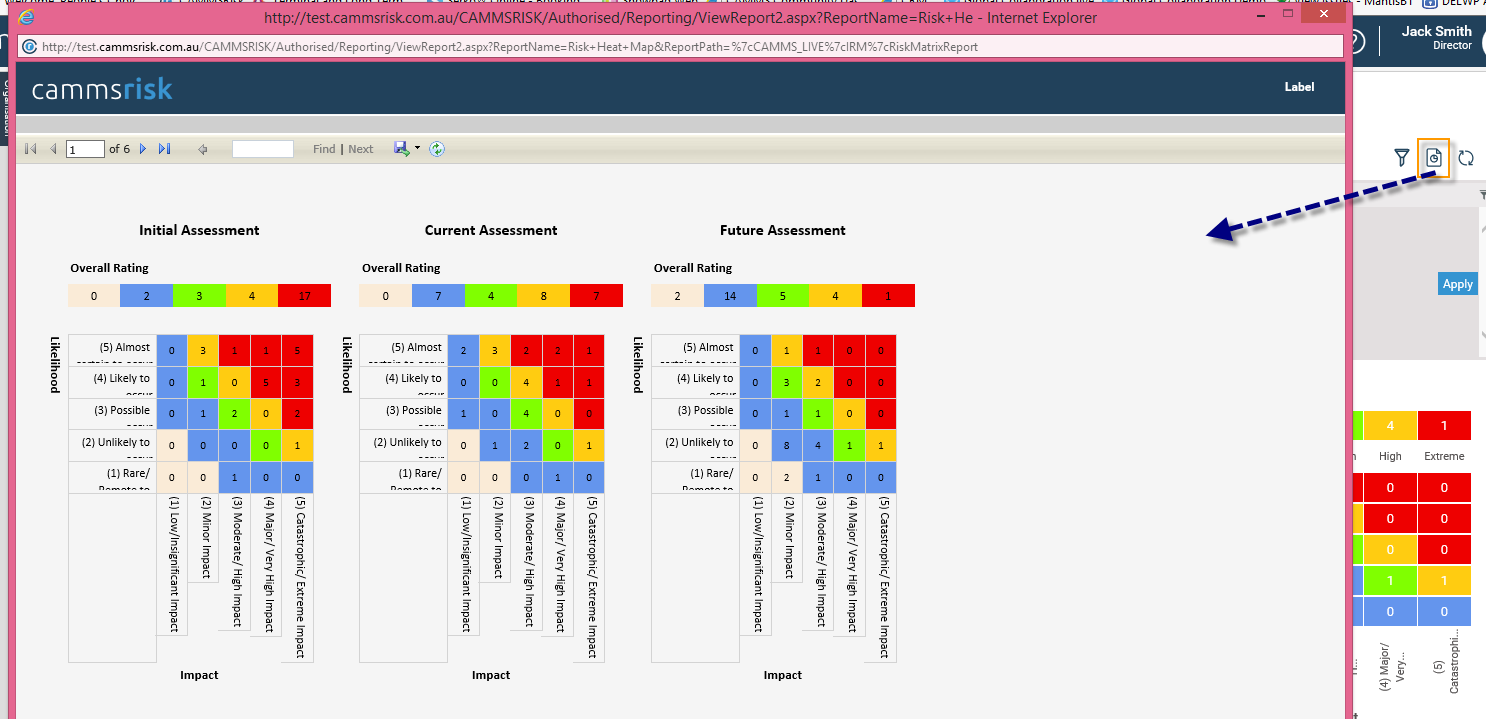
Task: Click the Extreme label in background window
Action: click(1443, 456)
